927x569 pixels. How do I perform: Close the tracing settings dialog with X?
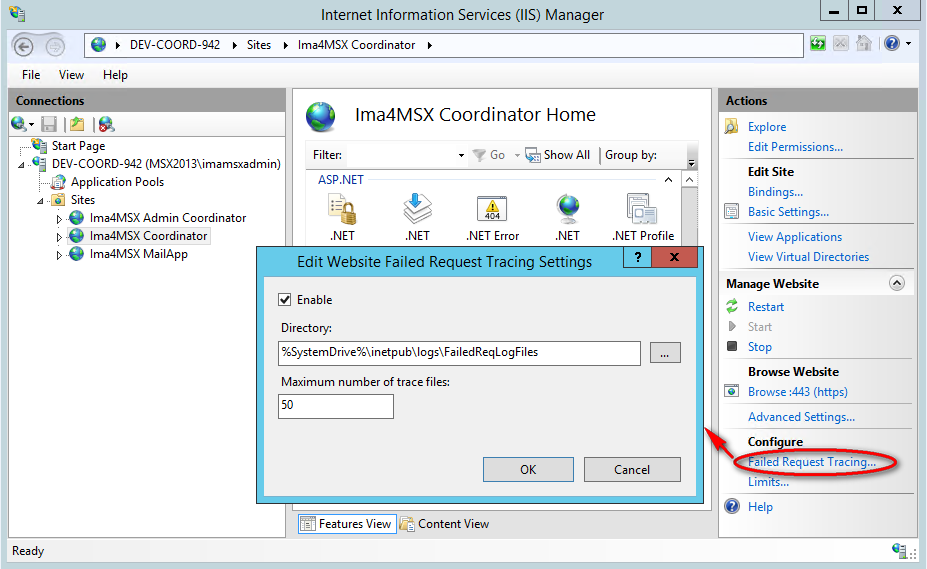[x=674, y=257]
